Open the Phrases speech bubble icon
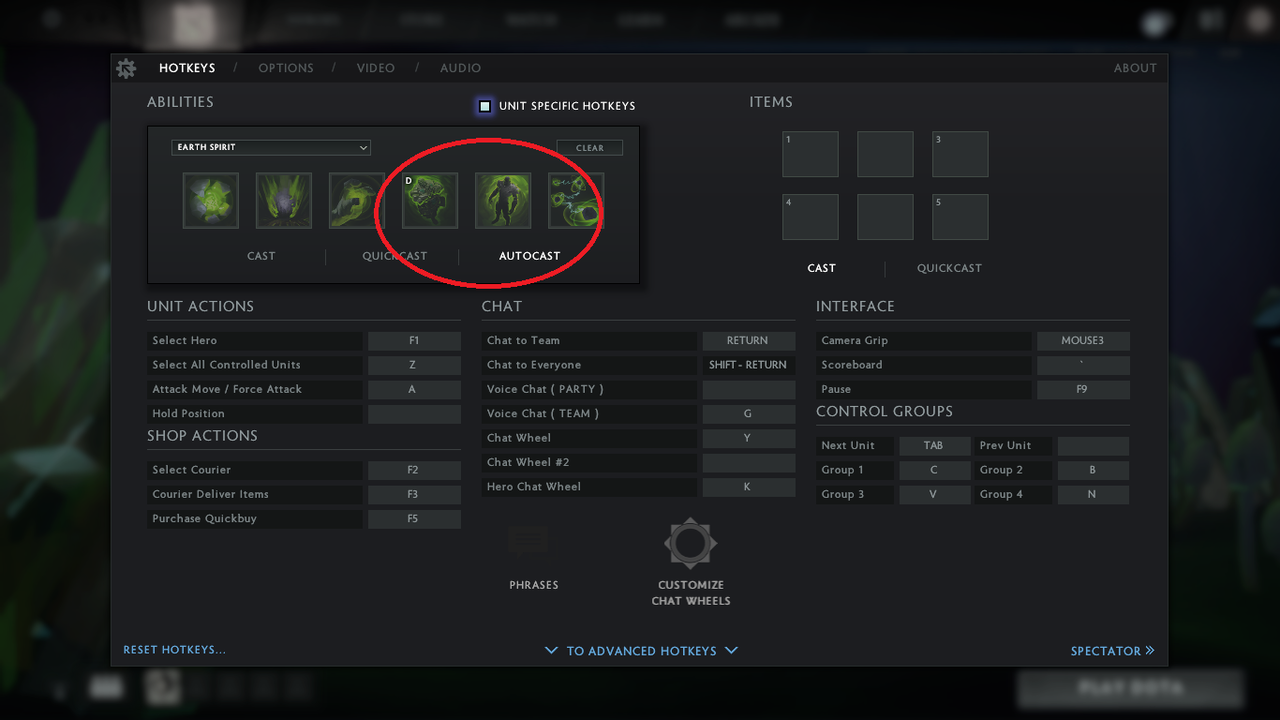 528,544
